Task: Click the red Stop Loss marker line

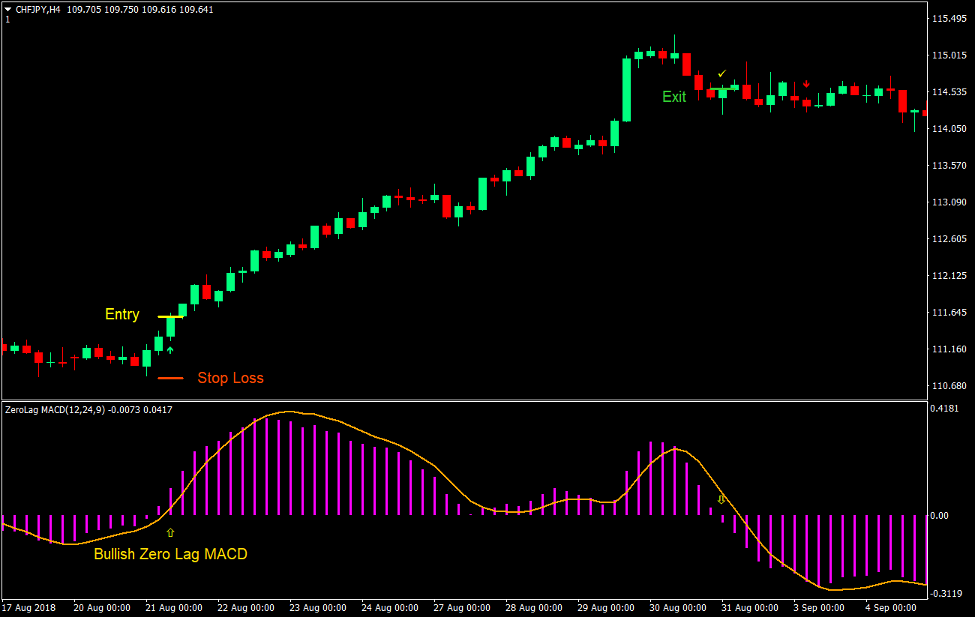Action: (170, 378)
